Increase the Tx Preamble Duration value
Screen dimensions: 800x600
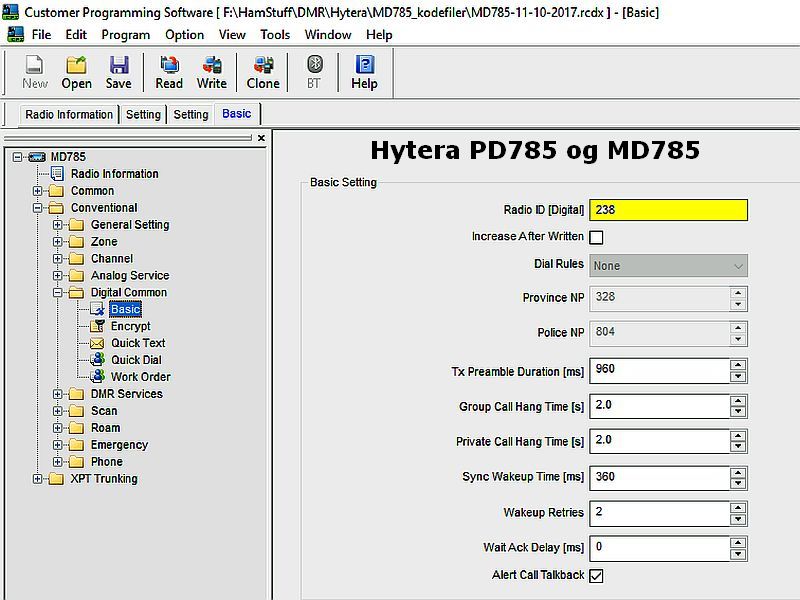coord(738,365)
